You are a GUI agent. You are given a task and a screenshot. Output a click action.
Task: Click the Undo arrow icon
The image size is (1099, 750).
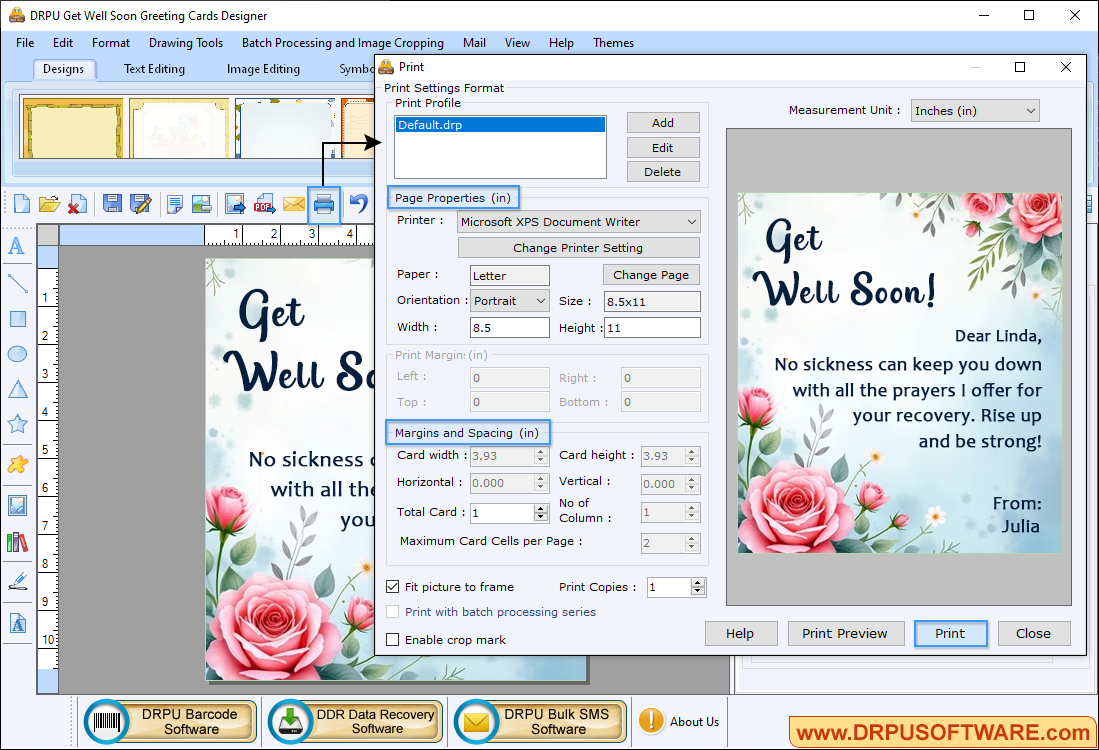point(356,204)
